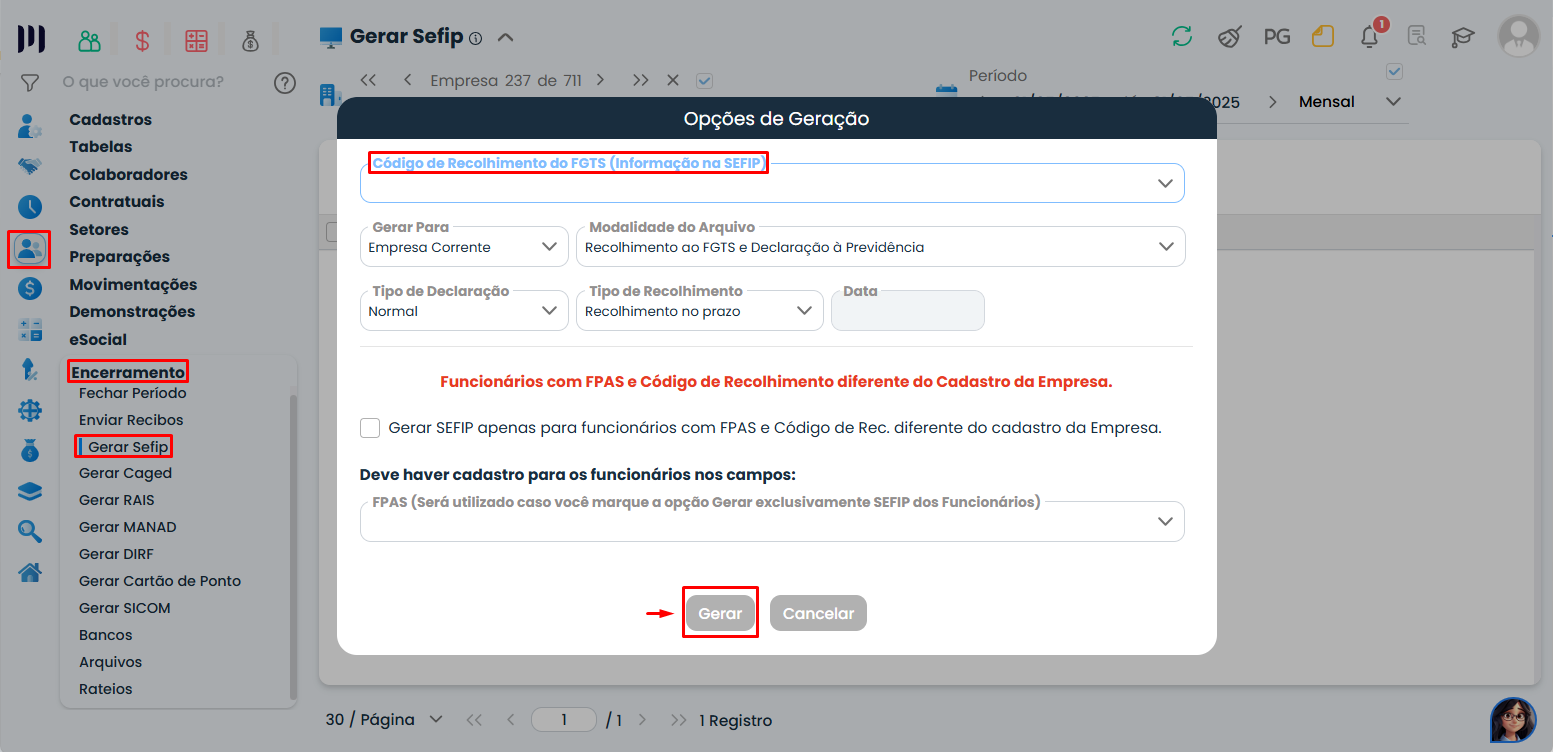This screenshot has height=752, width=1553.
Task: Open the PG shortcut in the header
Action: [1277, 37]
